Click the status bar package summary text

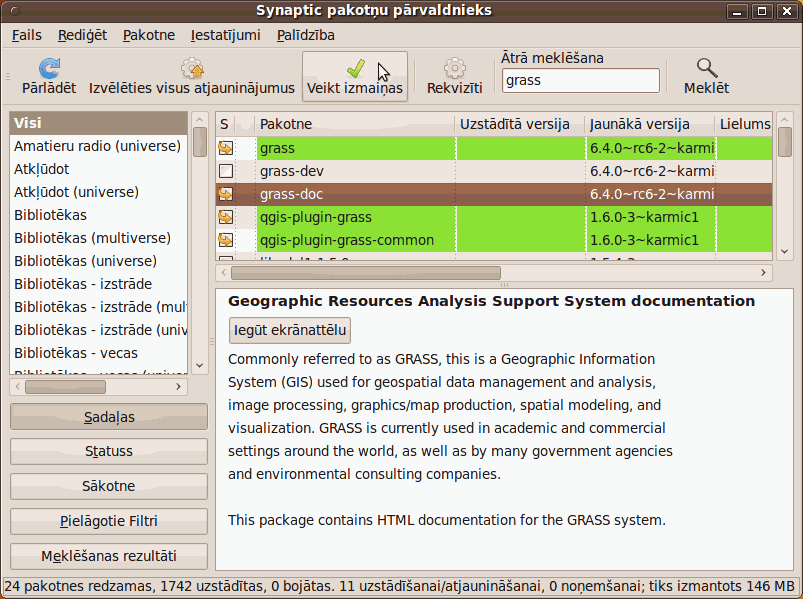[399, 586]
